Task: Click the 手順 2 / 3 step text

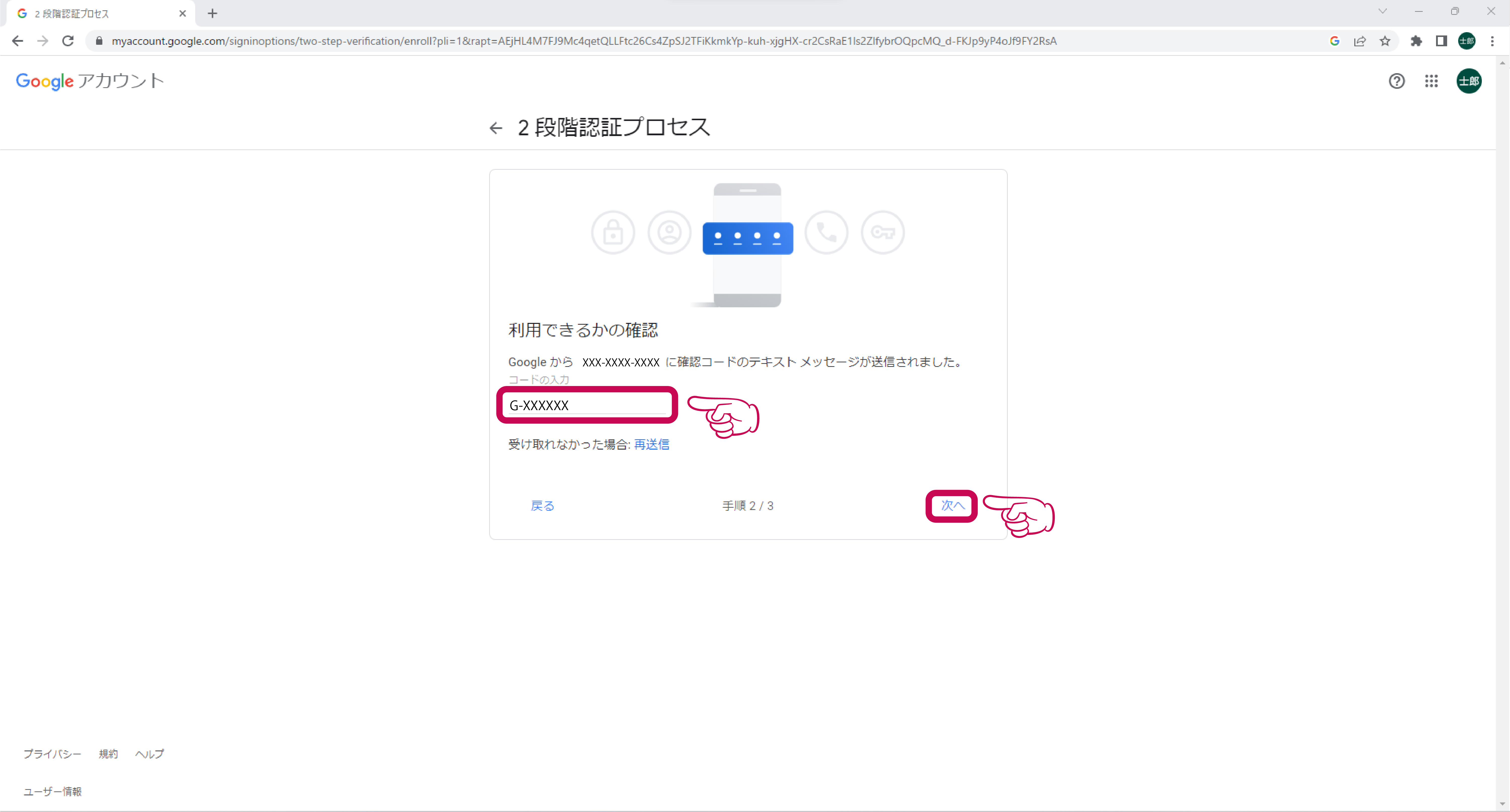Action: pos(748,505)
